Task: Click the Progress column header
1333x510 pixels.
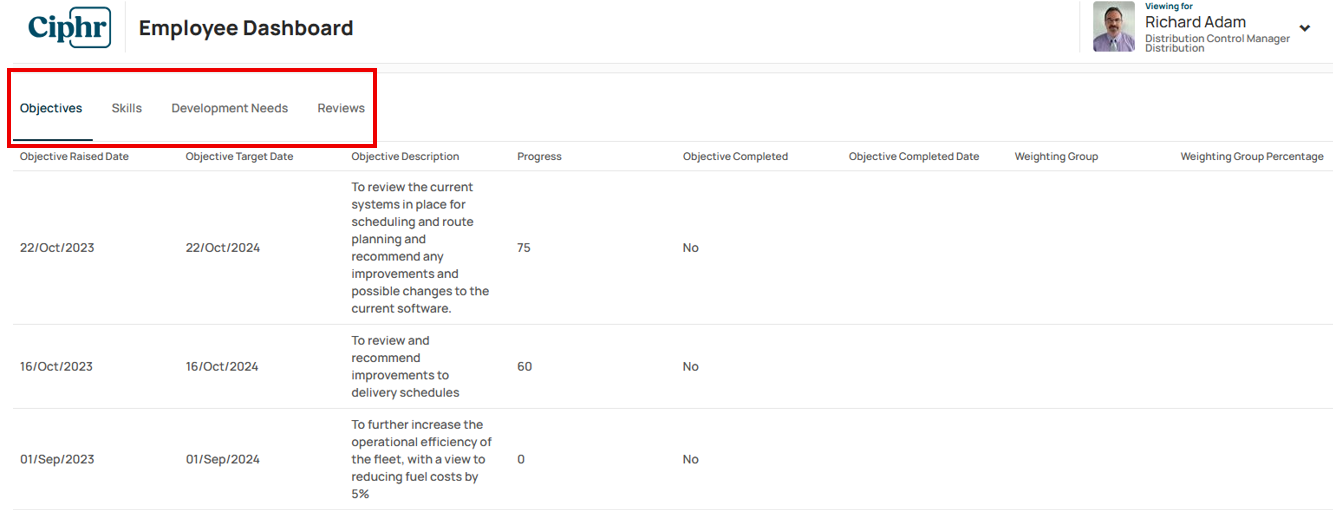Action: [x=539, y=156]
